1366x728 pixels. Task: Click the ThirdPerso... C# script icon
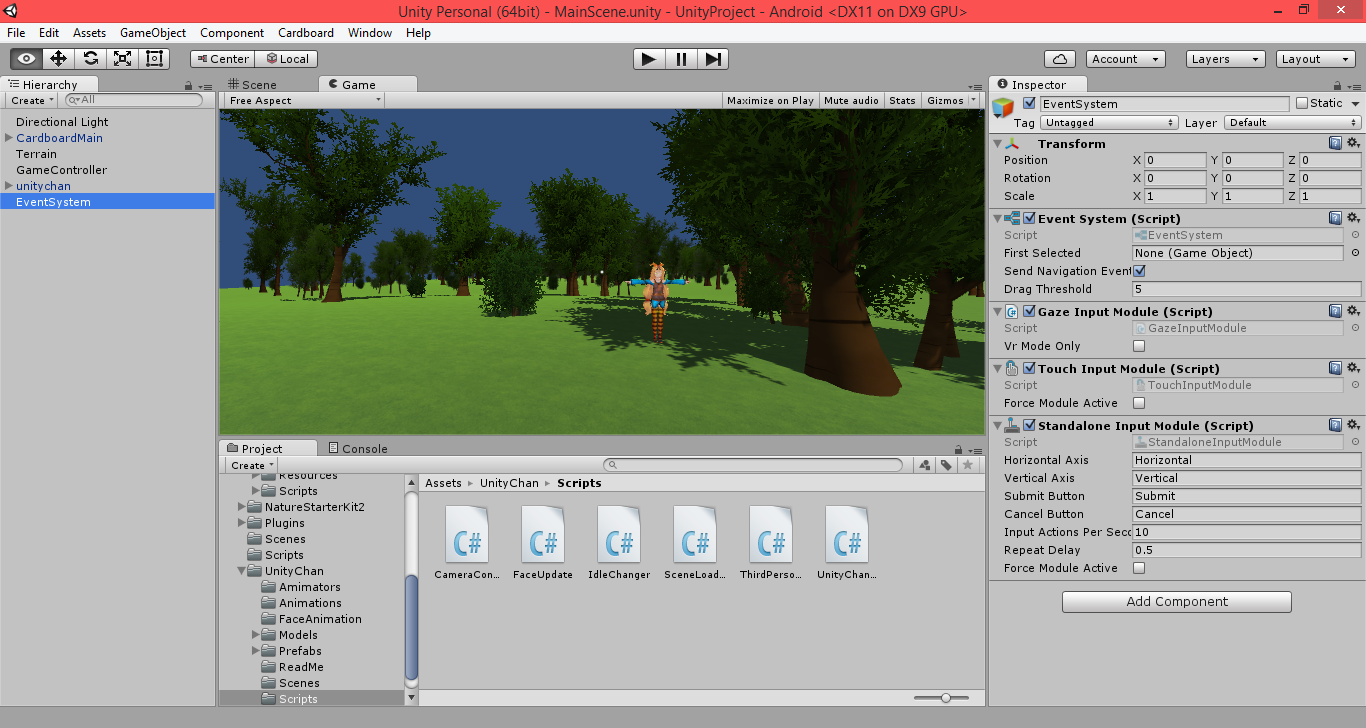click(771, 534)
